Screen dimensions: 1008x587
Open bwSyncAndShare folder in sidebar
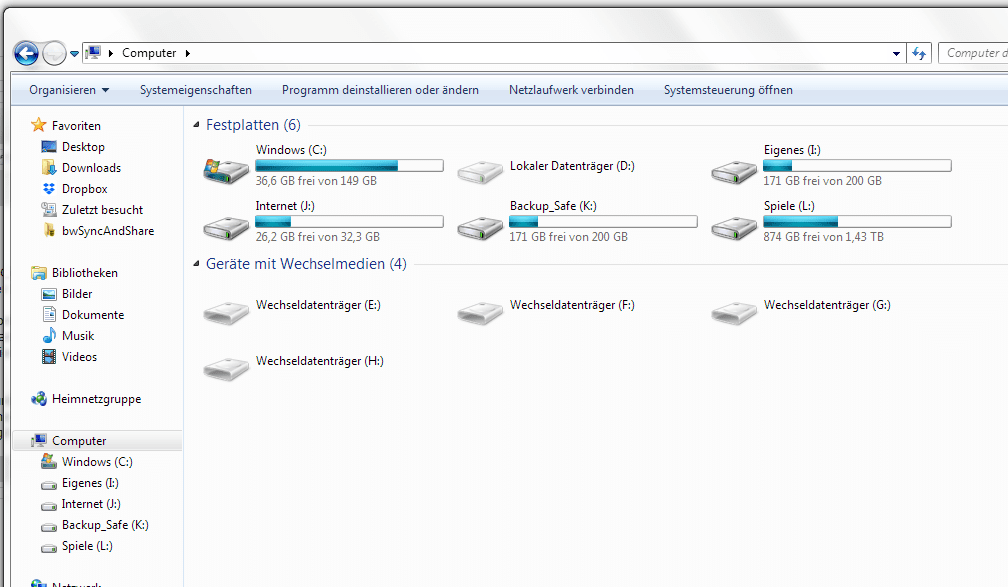(x=98, y=231)
